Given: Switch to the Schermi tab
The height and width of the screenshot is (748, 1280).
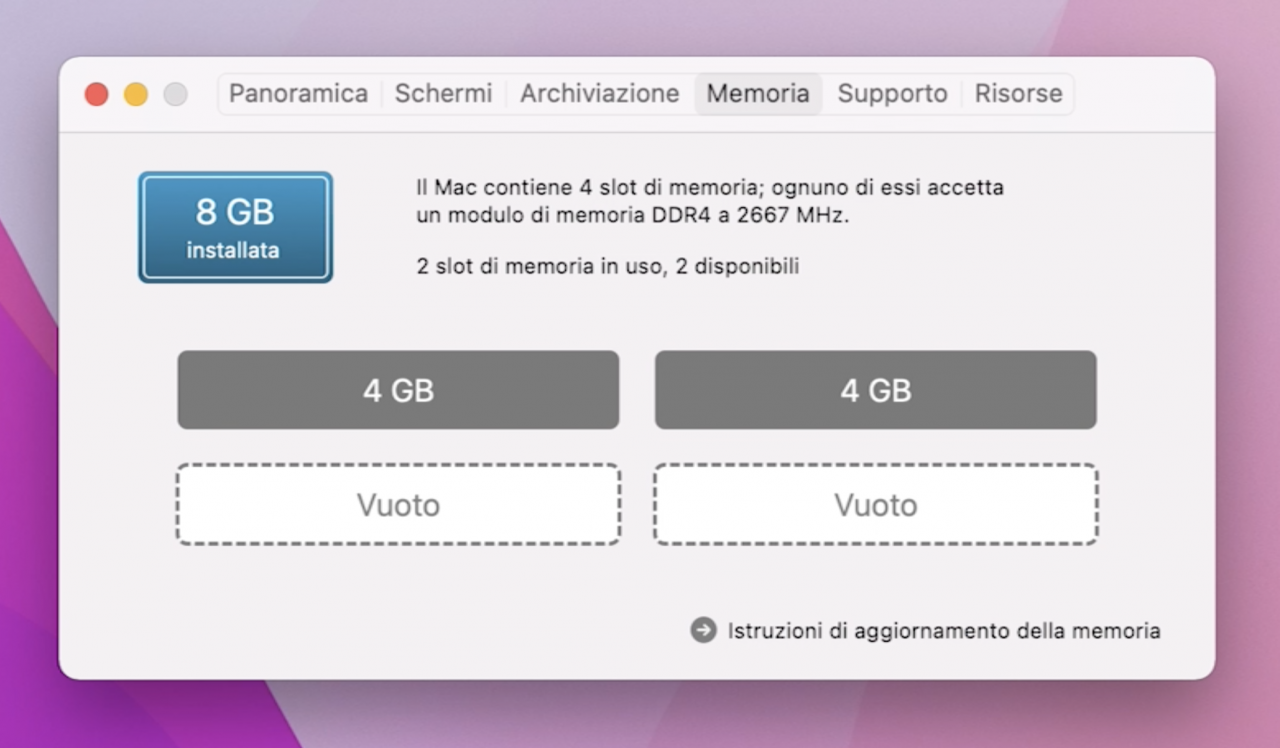Looking at the screenshot, I should [x=443, y=94].
